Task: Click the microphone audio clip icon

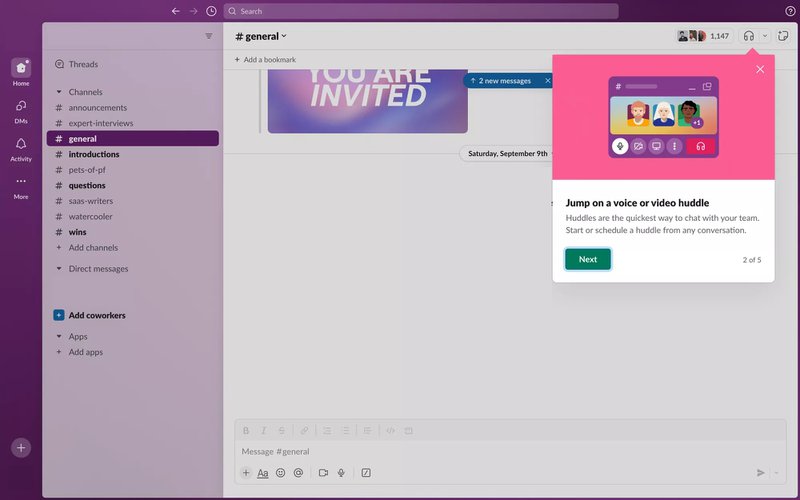Action: (341, 473)
